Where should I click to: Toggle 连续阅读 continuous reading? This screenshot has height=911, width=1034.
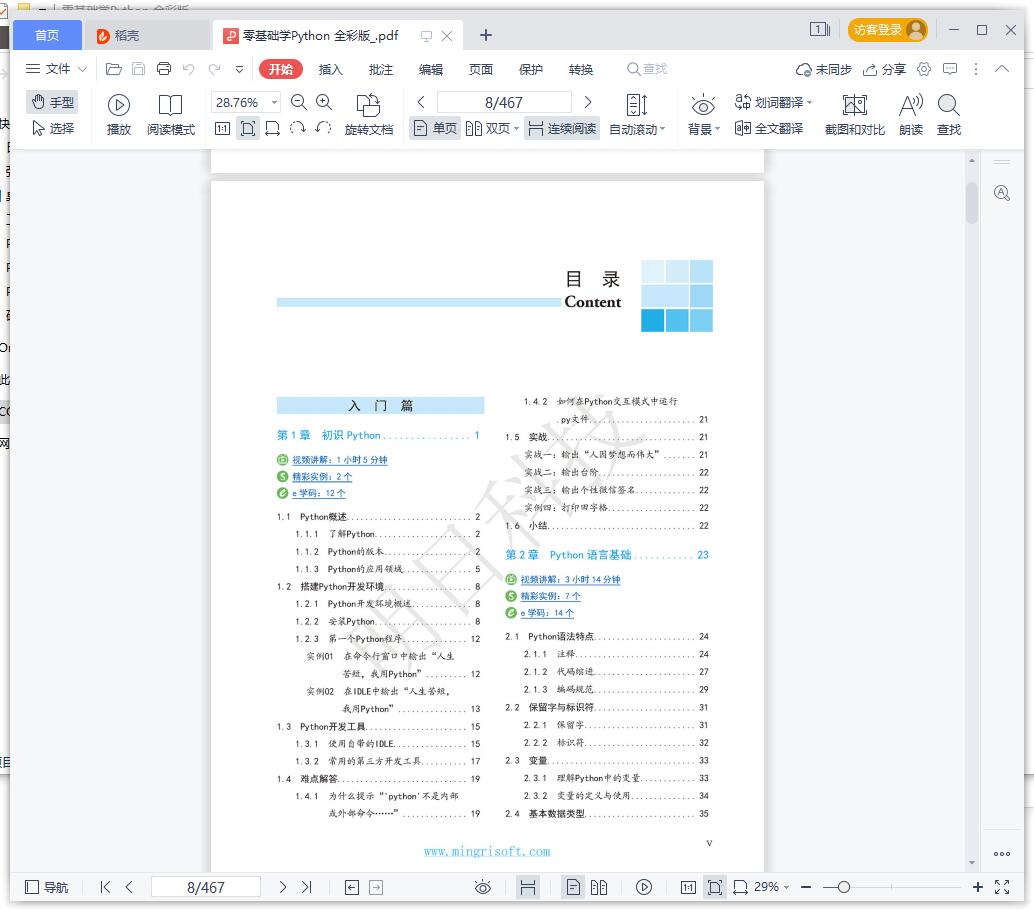point(563,129)
